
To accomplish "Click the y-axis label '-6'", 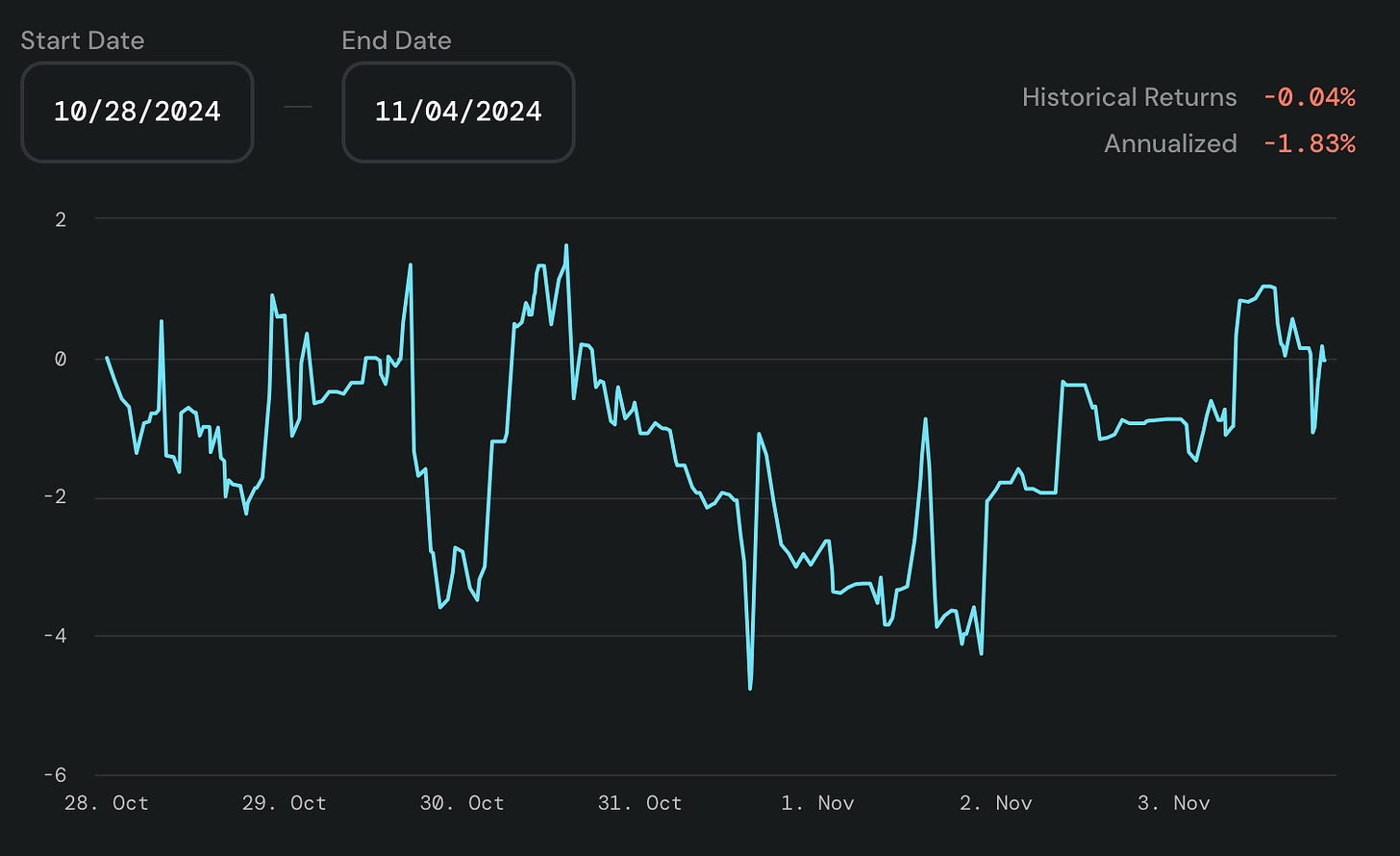I will click(55, 775).
